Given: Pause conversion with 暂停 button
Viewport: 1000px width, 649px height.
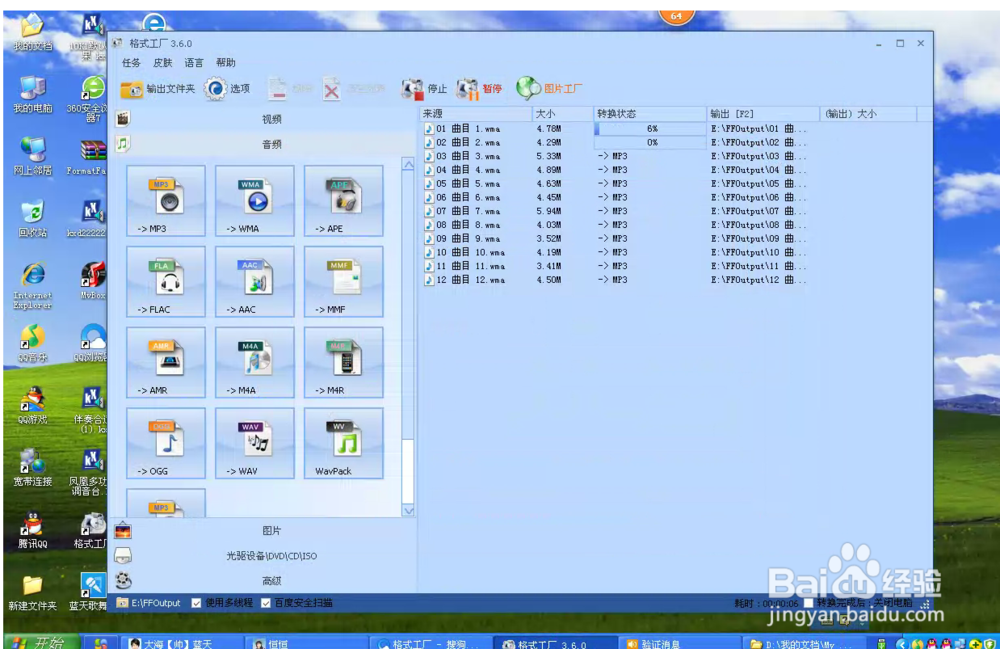Looking at the screenshot, I should coord(480,89).
